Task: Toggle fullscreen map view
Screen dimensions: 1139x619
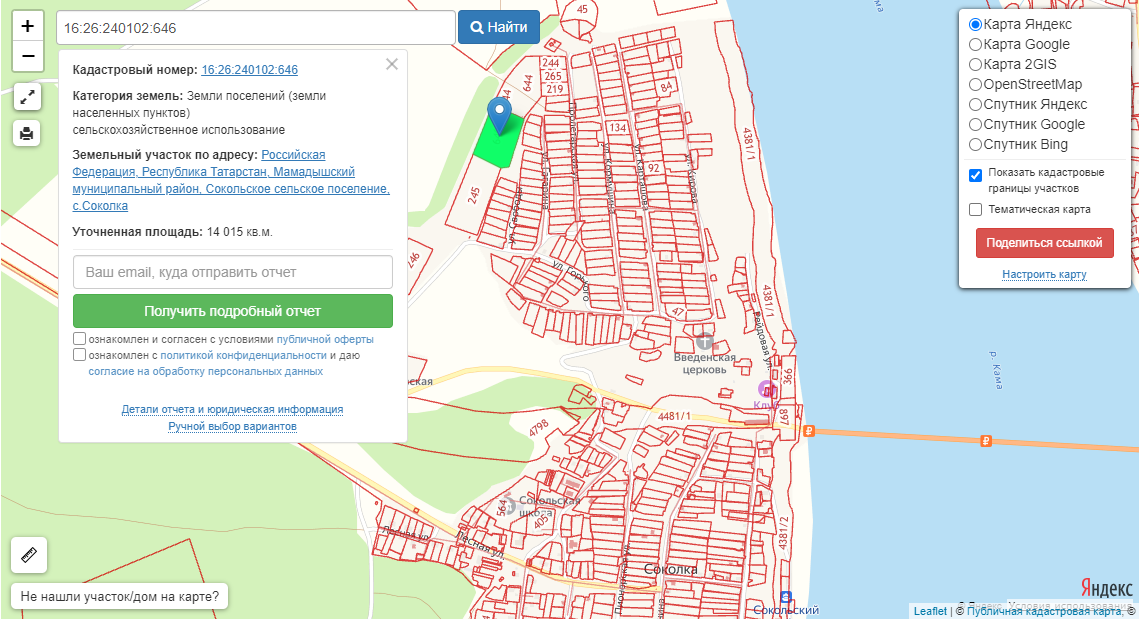Action: tap(27, 97)
